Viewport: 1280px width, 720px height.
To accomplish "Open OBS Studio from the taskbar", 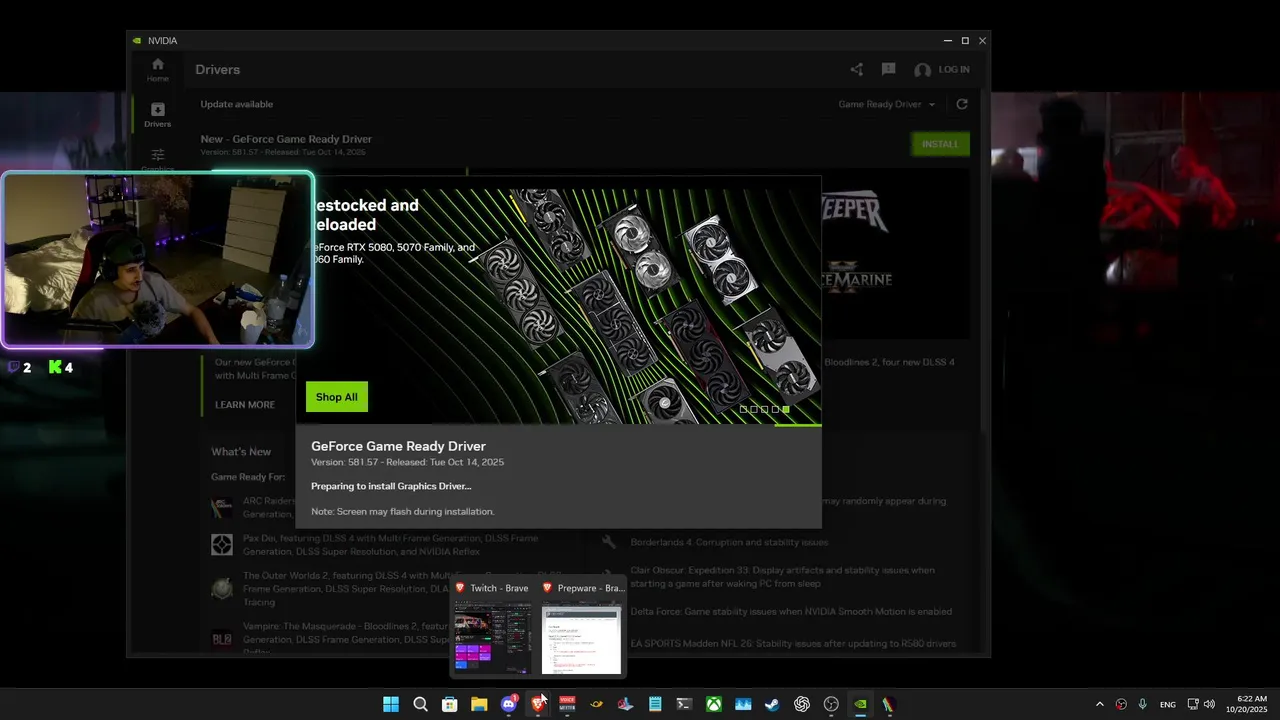I will tap(831, 704).
